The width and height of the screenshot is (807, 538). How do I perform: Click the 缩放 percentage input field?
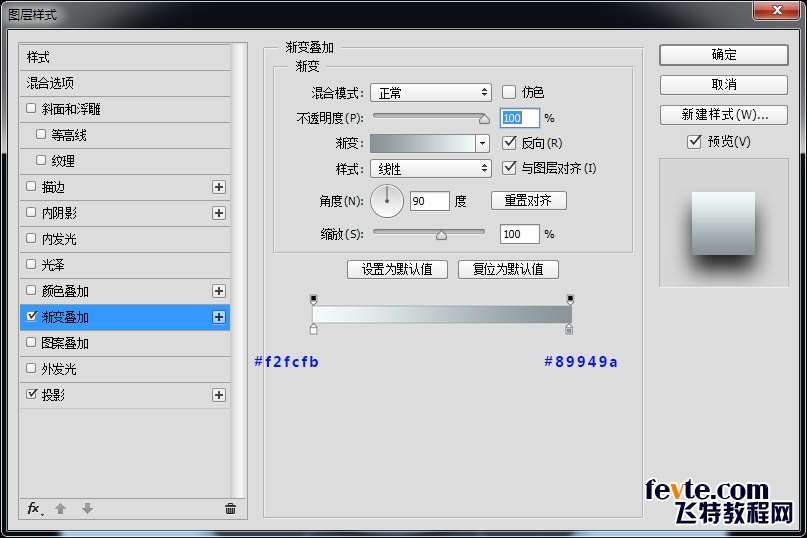coord(519,234)
